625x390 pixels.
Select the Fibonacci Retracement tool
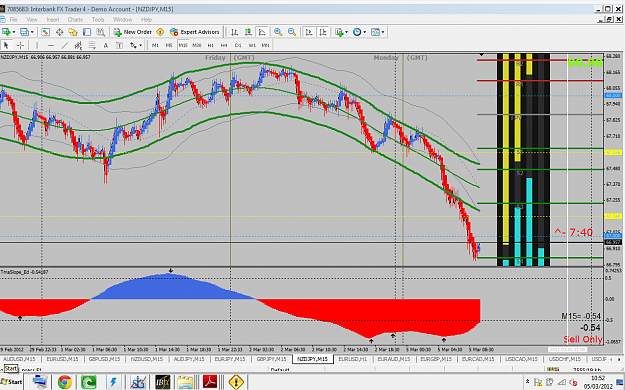(x=92, y=45)
